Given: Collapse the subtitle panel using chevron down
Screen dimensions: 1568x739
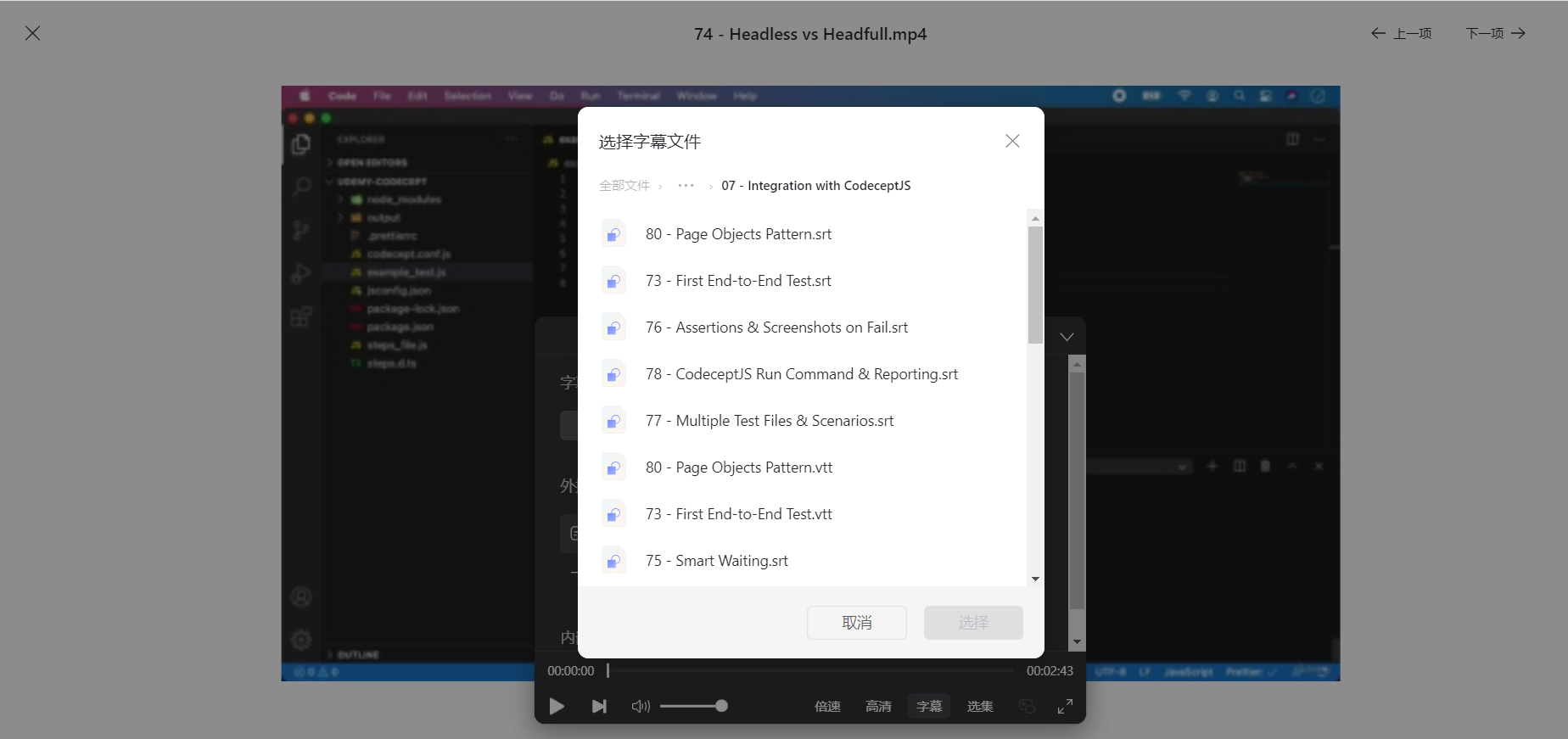Looking at the screenshot, I should point(1067,337).
